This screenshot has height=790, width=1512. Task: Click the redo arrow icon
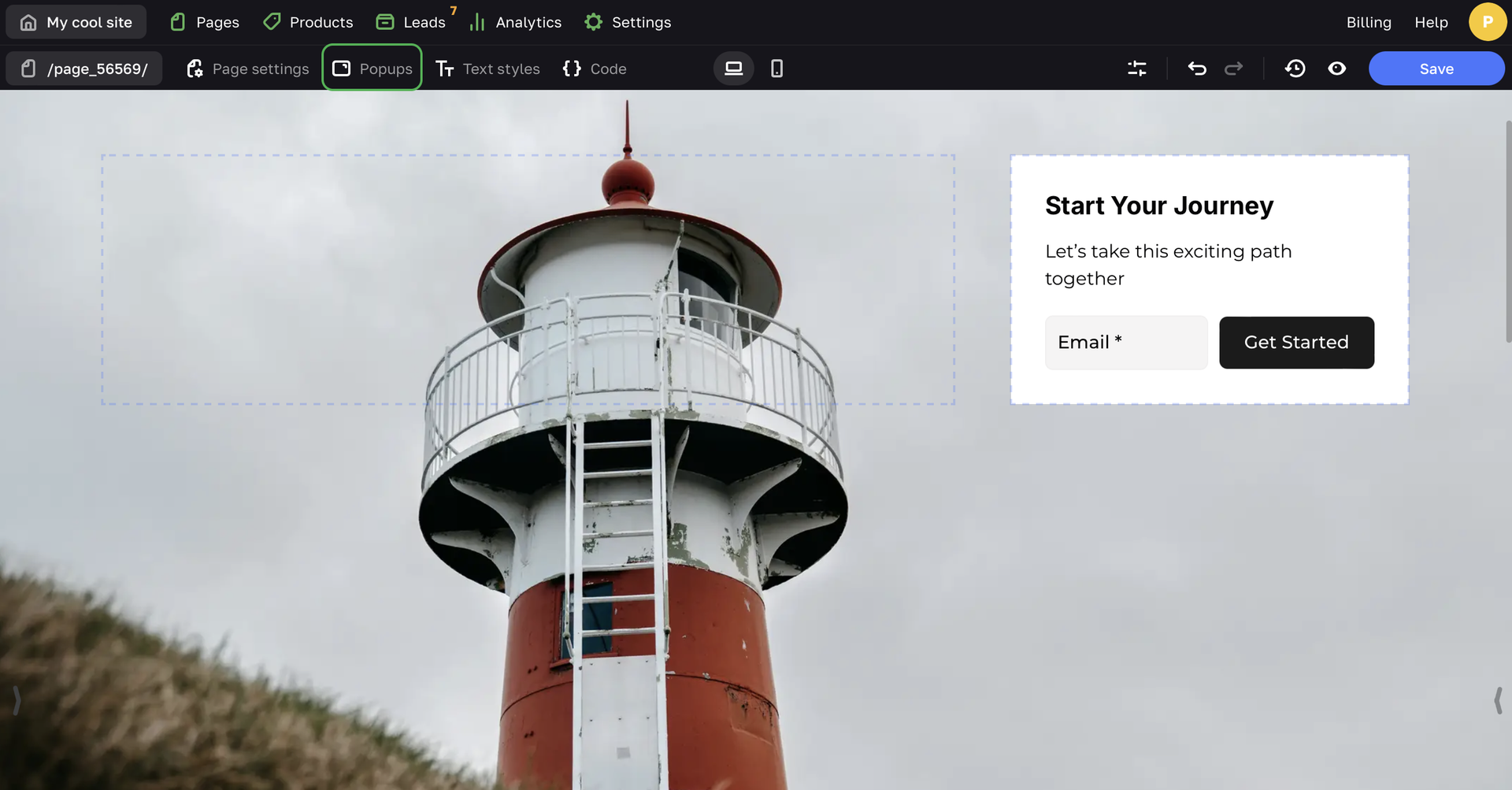coord(1233,69)
